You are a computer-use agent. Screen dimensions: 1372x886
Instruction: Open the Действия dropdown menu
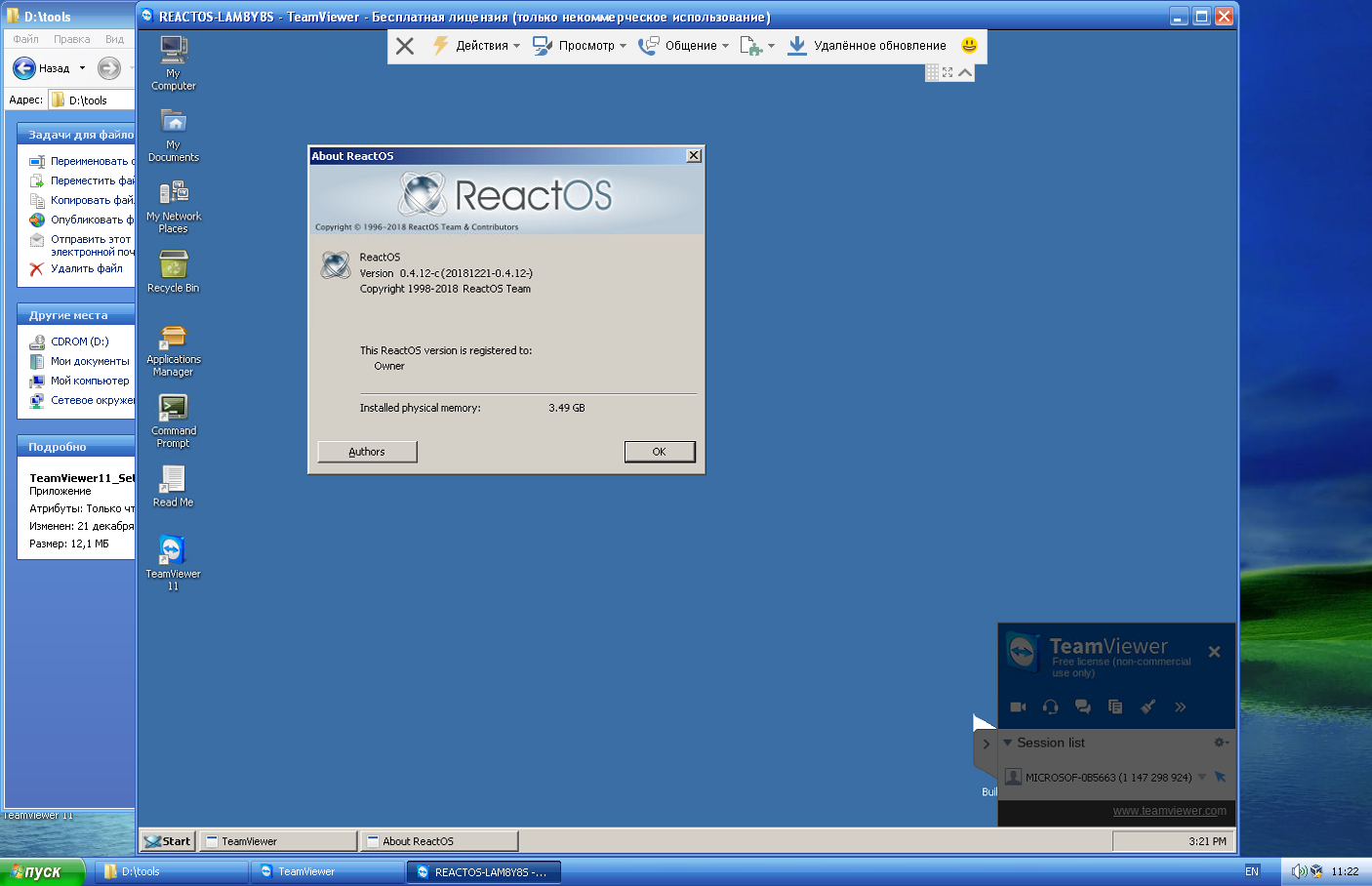(476, 46)
